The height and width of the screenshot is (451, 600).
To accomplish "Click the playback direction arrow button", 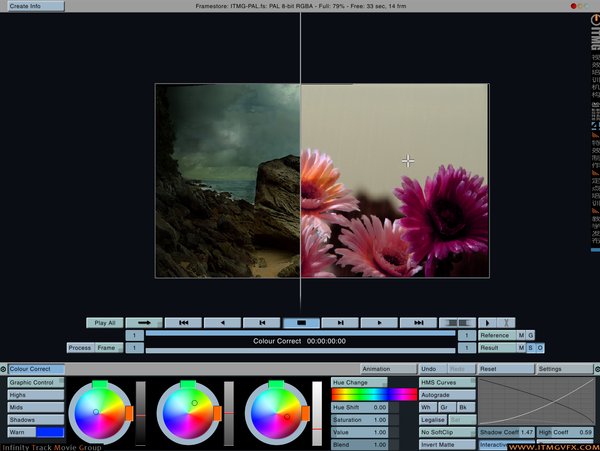I will coord(144,323).
